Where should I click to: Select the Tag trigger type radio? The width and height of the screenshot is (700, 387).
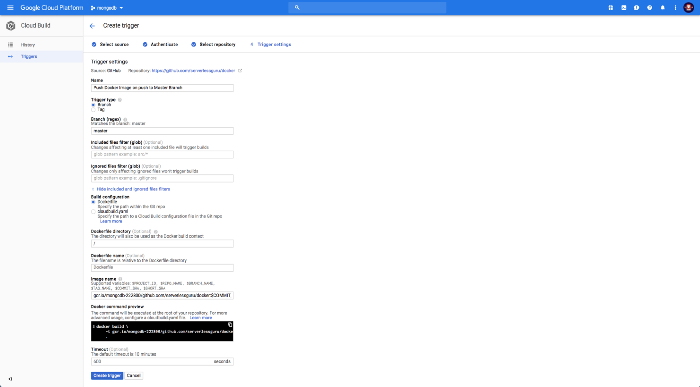point(93,109)
